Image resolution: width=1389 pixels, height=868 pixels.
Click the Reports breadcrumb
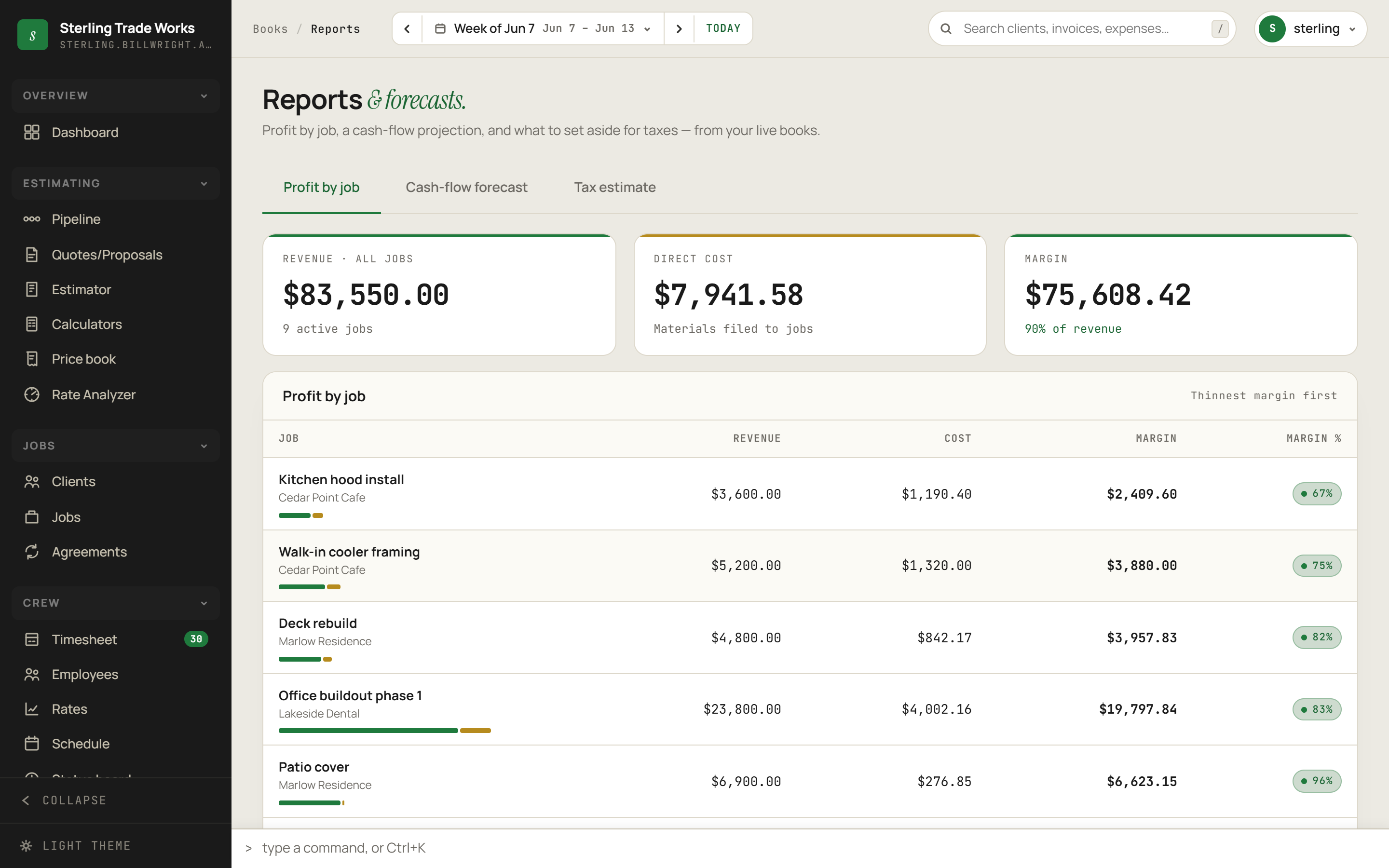click(x=335, y=29)
